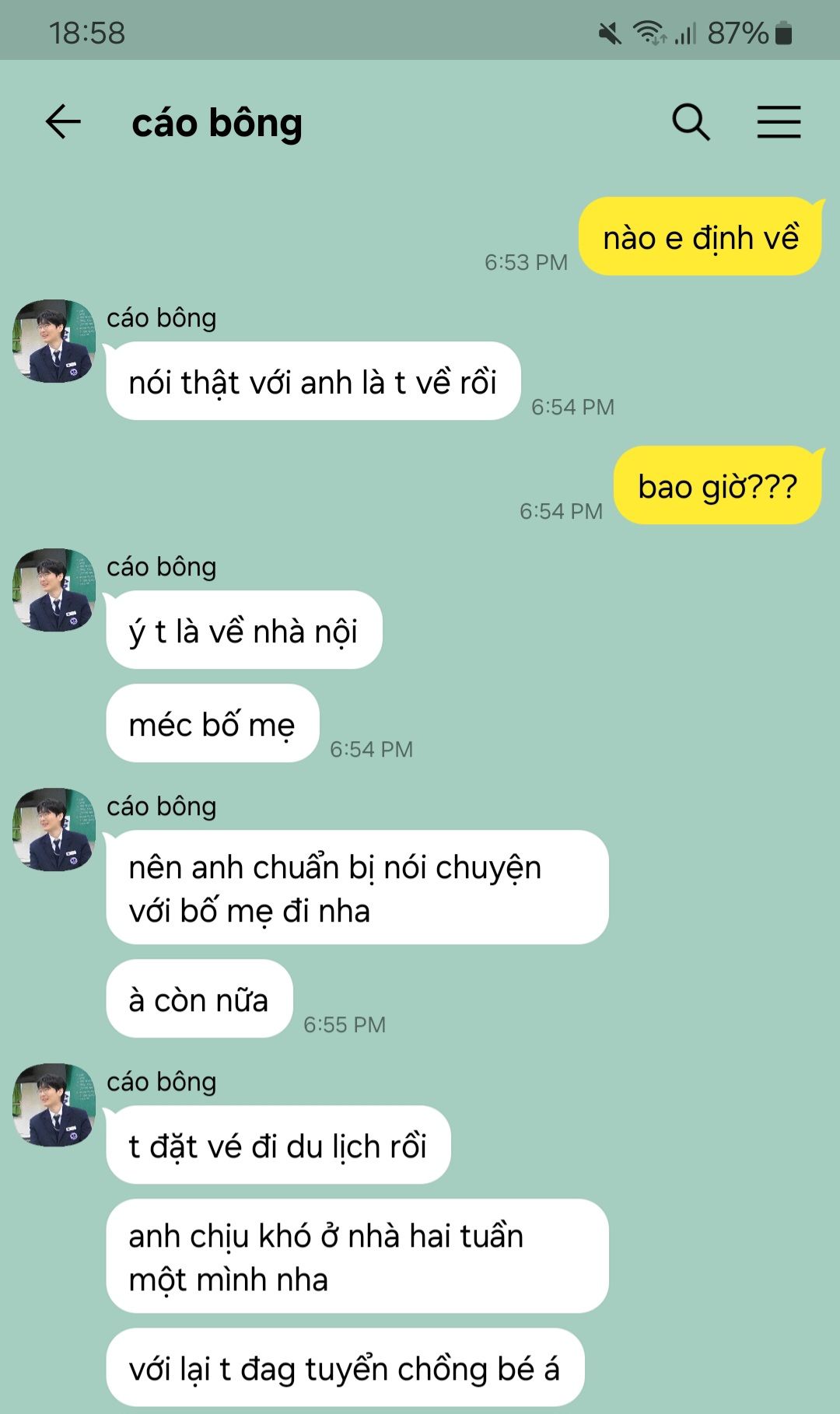Tap the Wi-Fi icon in status bar

[x=649, y=33]
